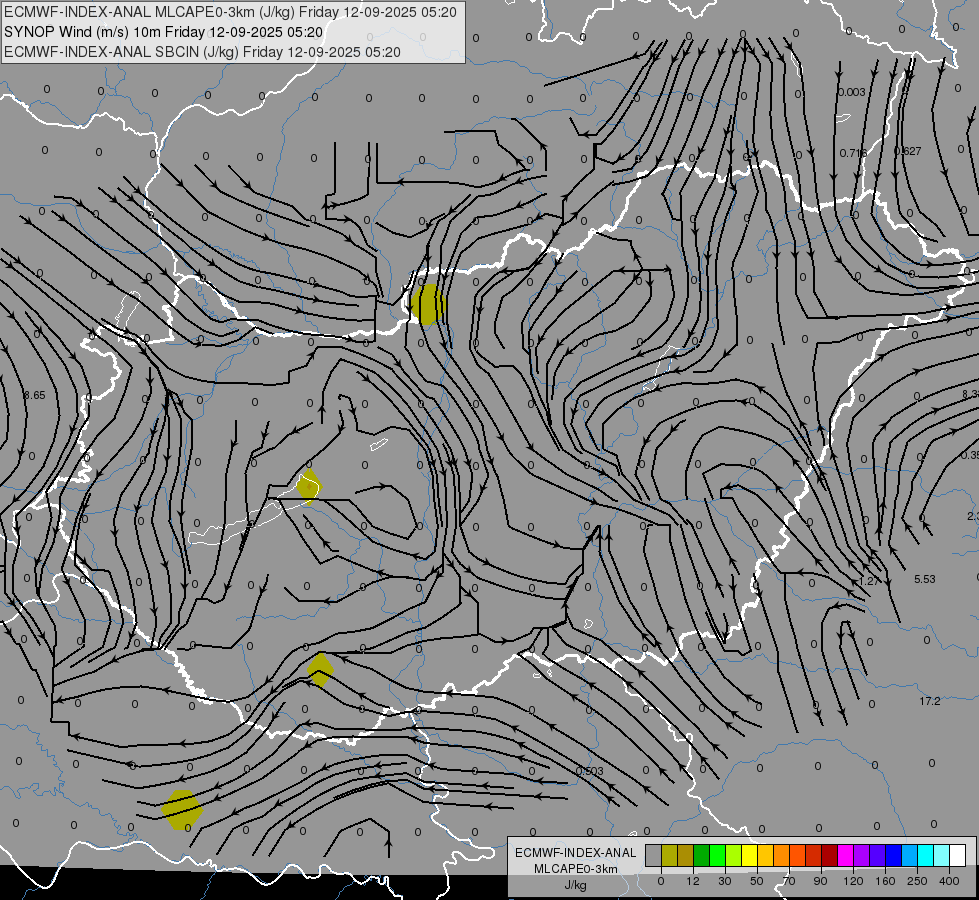Viewport: 979px width, 900px height.
Task: Click the gray swatch in the MLCAPE legend
Action: 653,855
